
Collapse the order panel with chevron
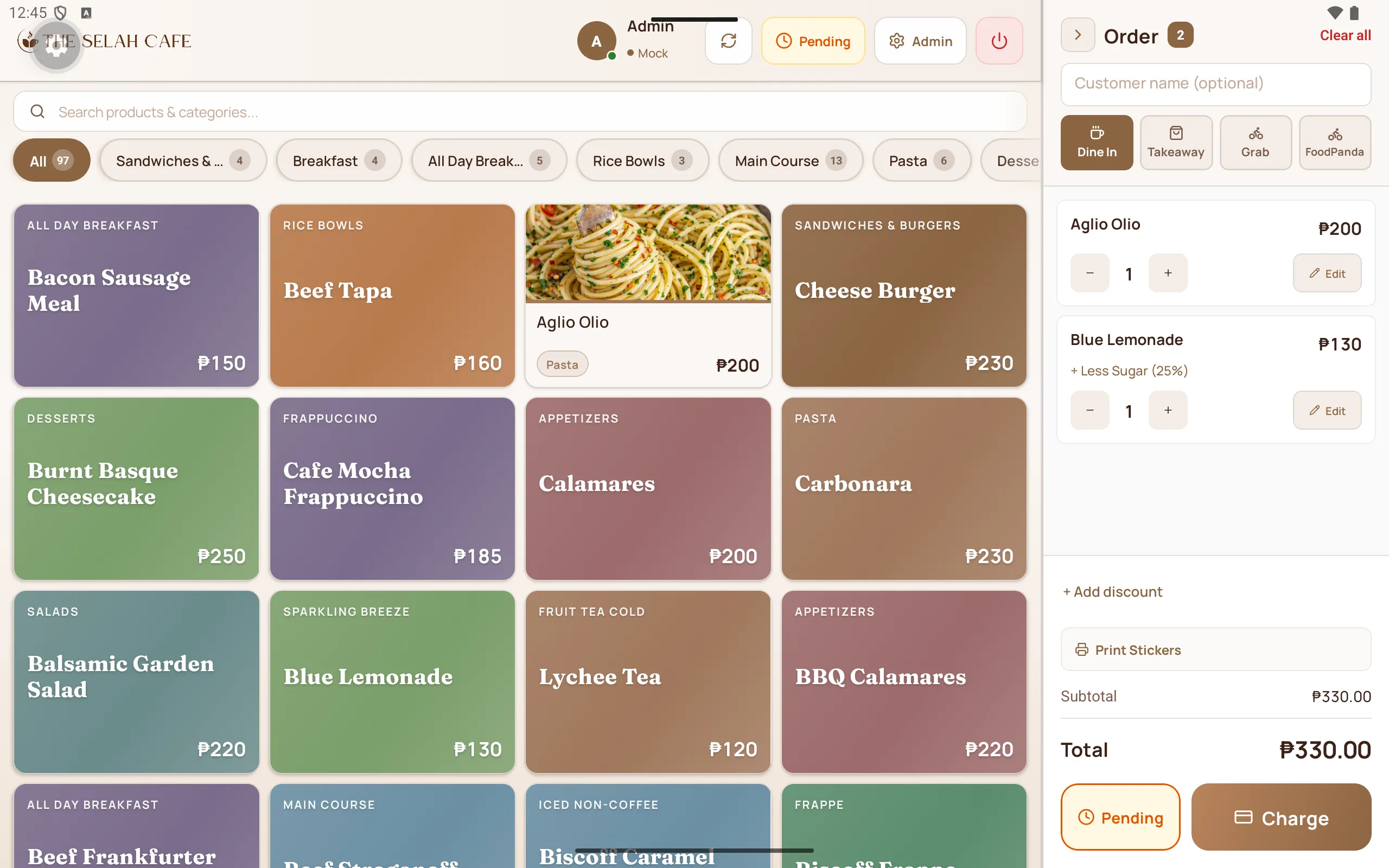click(1078, 35)
